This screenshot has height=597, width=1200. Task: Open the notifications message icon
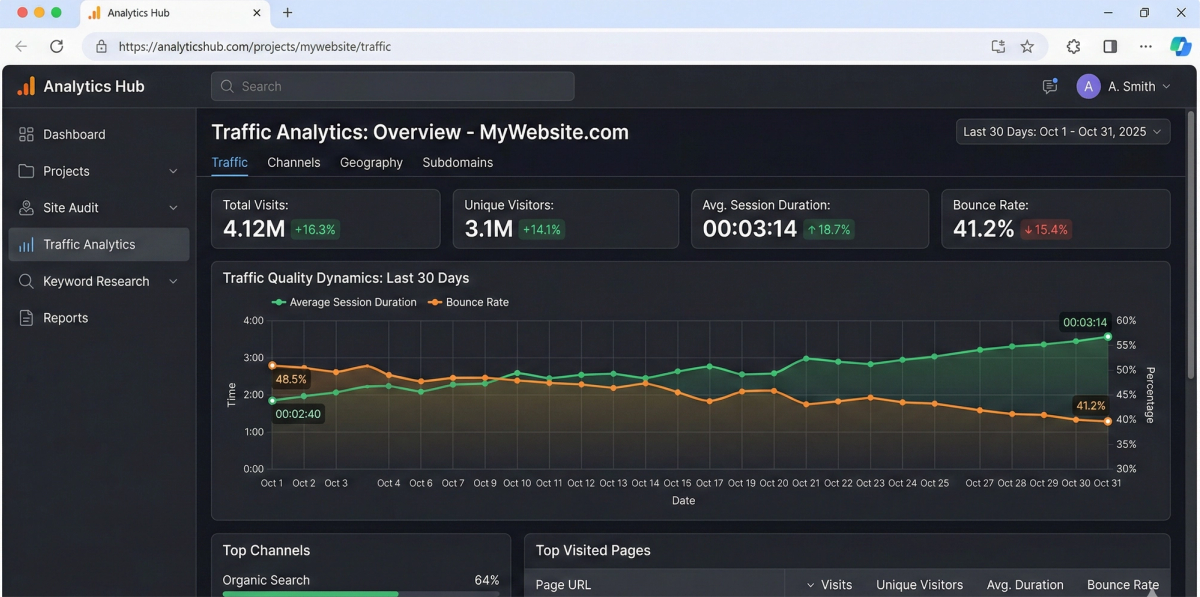[1049, 86]
